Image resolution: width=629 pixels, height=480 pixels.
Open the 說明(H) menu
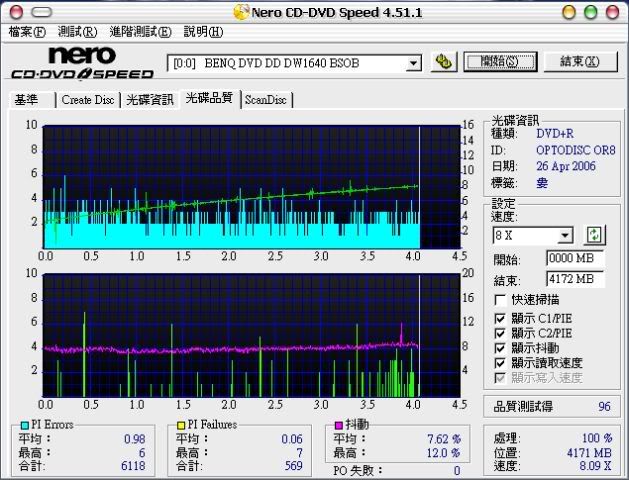point(203,32)
